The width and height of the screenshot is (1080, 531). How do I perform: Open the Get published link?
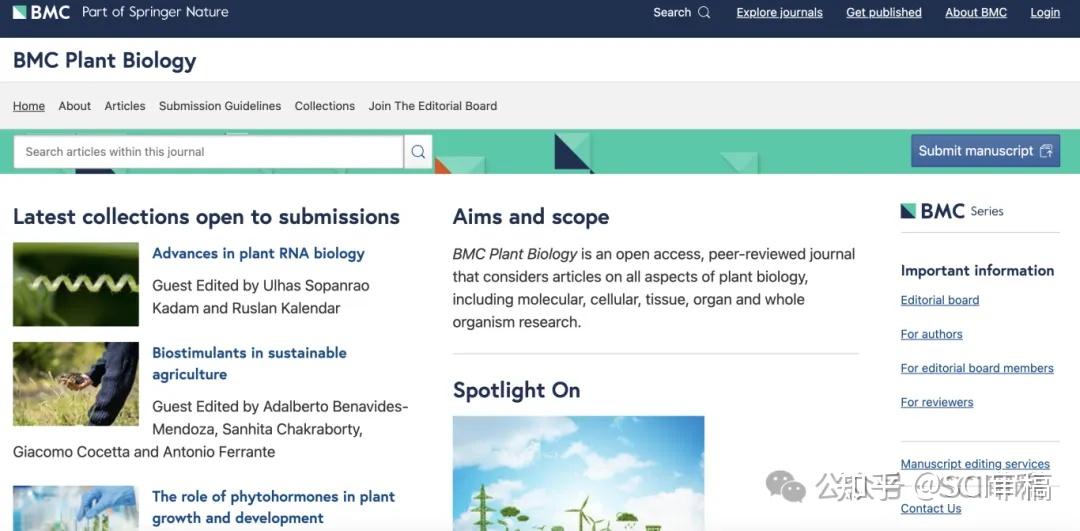pos(884,12)
